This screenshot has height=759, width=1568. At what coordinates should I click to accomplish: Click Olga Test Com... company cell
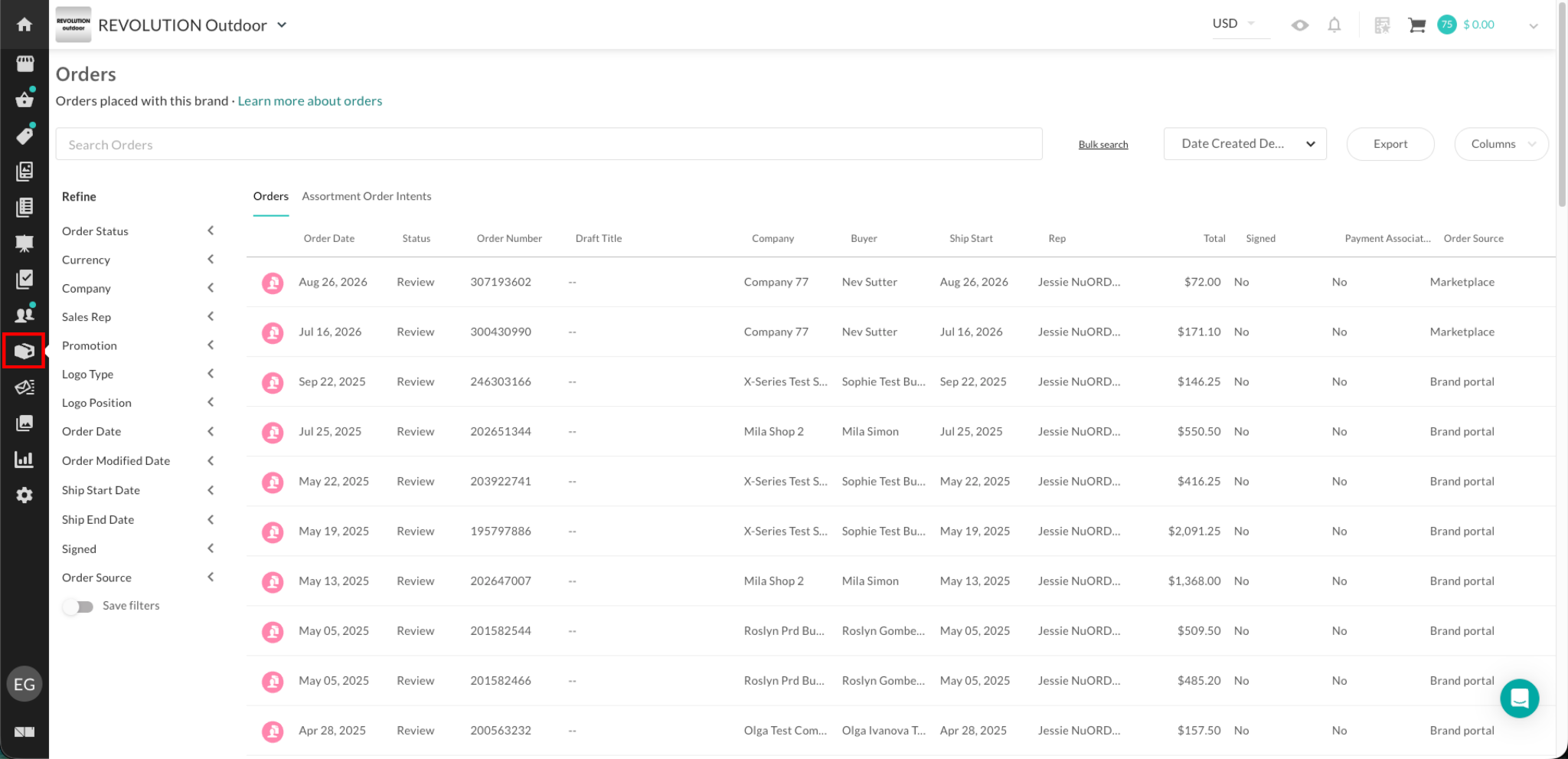pos(786,731)
